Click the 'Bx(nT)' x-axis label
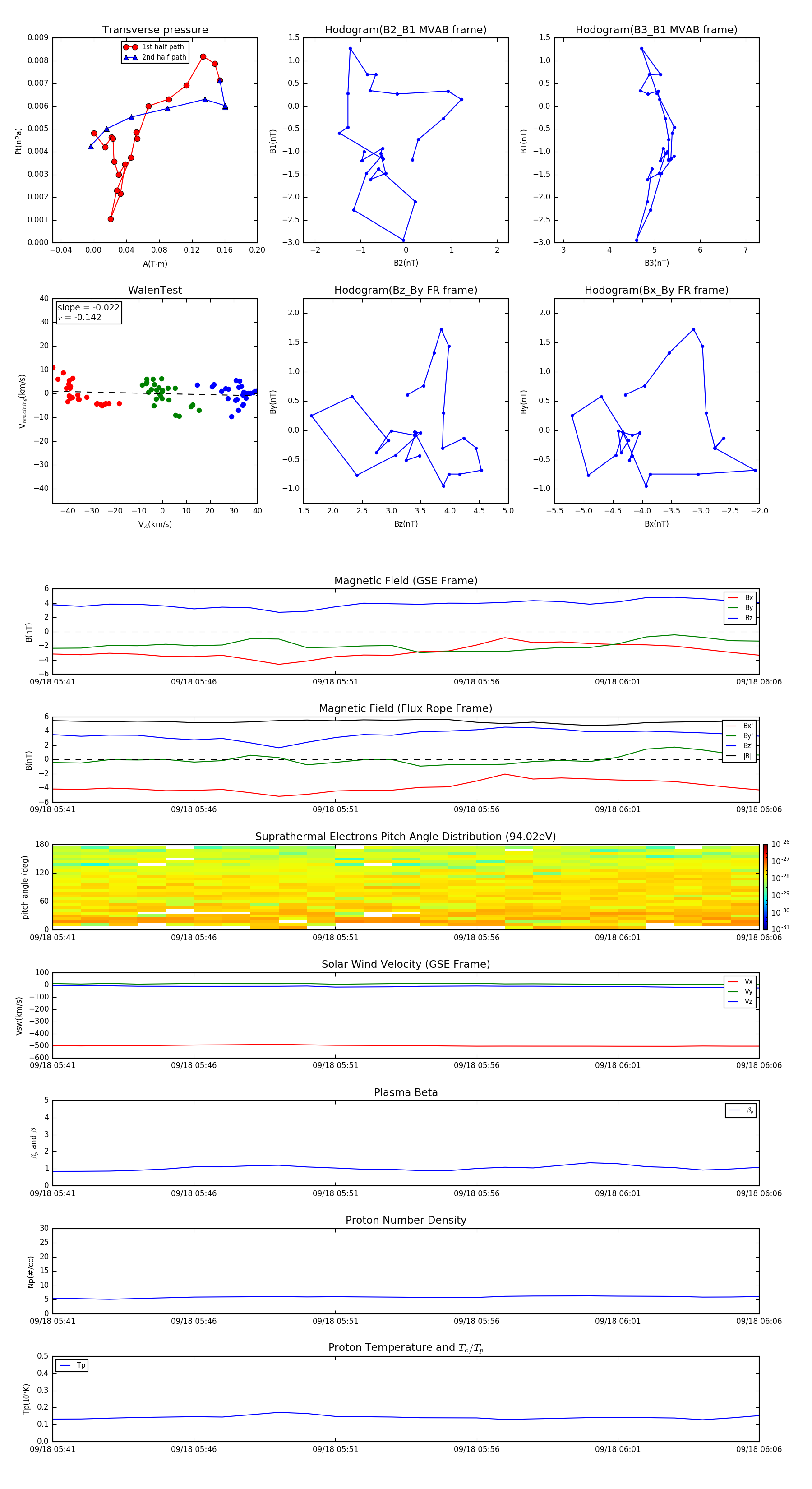The height and width of the screenshot is (1489, 812). 656,524
